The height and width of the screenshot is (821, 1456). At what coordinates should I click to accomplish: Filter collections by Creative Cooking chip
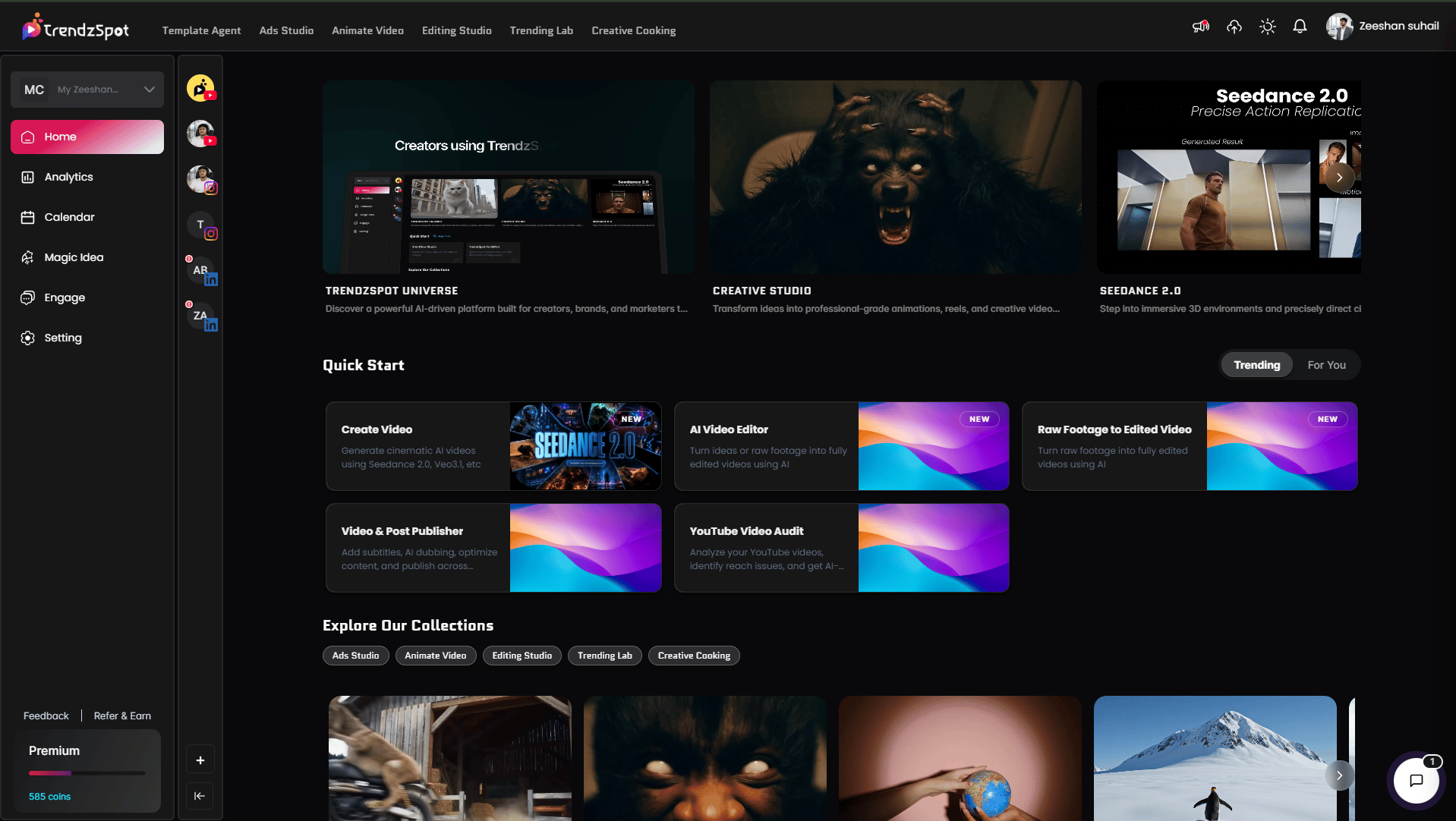(694, 656)
